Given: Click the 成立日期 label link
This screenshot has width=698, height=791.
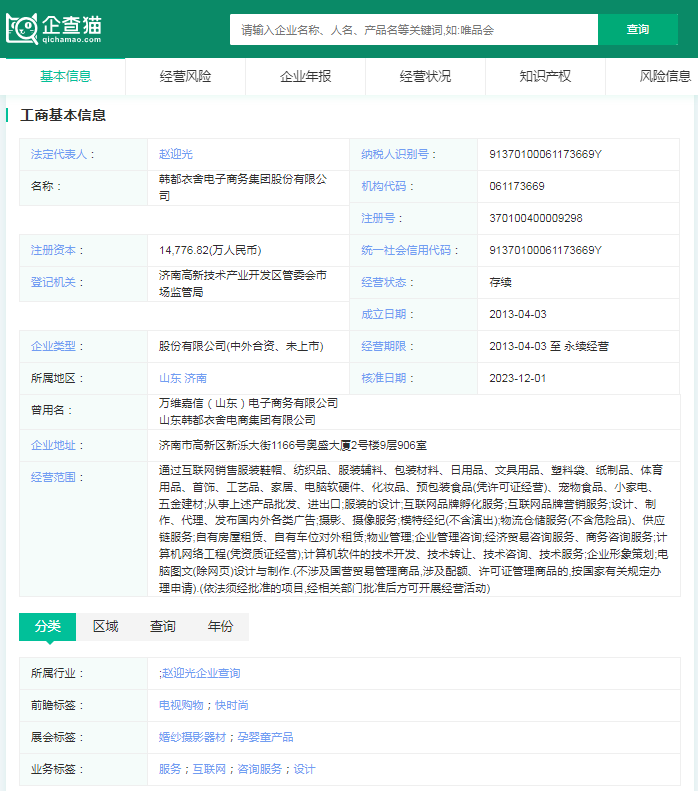Looking at the screenshot, I should 384,314.
